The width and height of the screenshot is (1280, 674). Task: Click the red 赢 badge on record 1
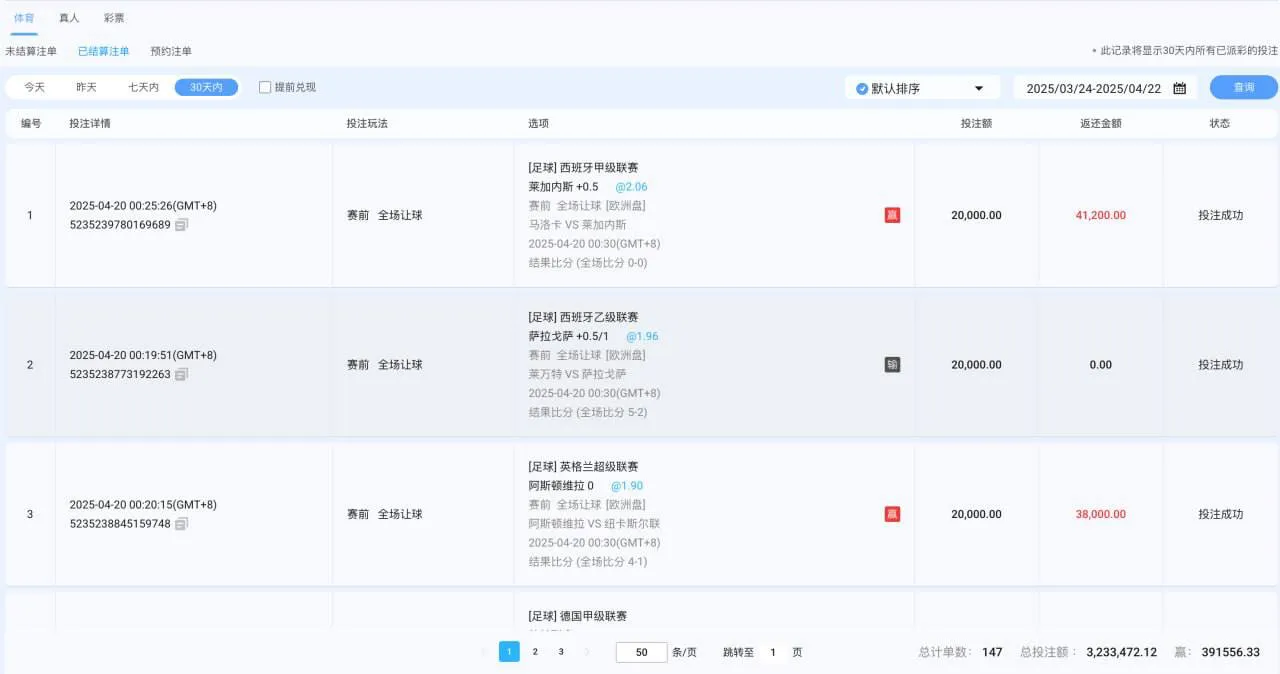[891, 214]
